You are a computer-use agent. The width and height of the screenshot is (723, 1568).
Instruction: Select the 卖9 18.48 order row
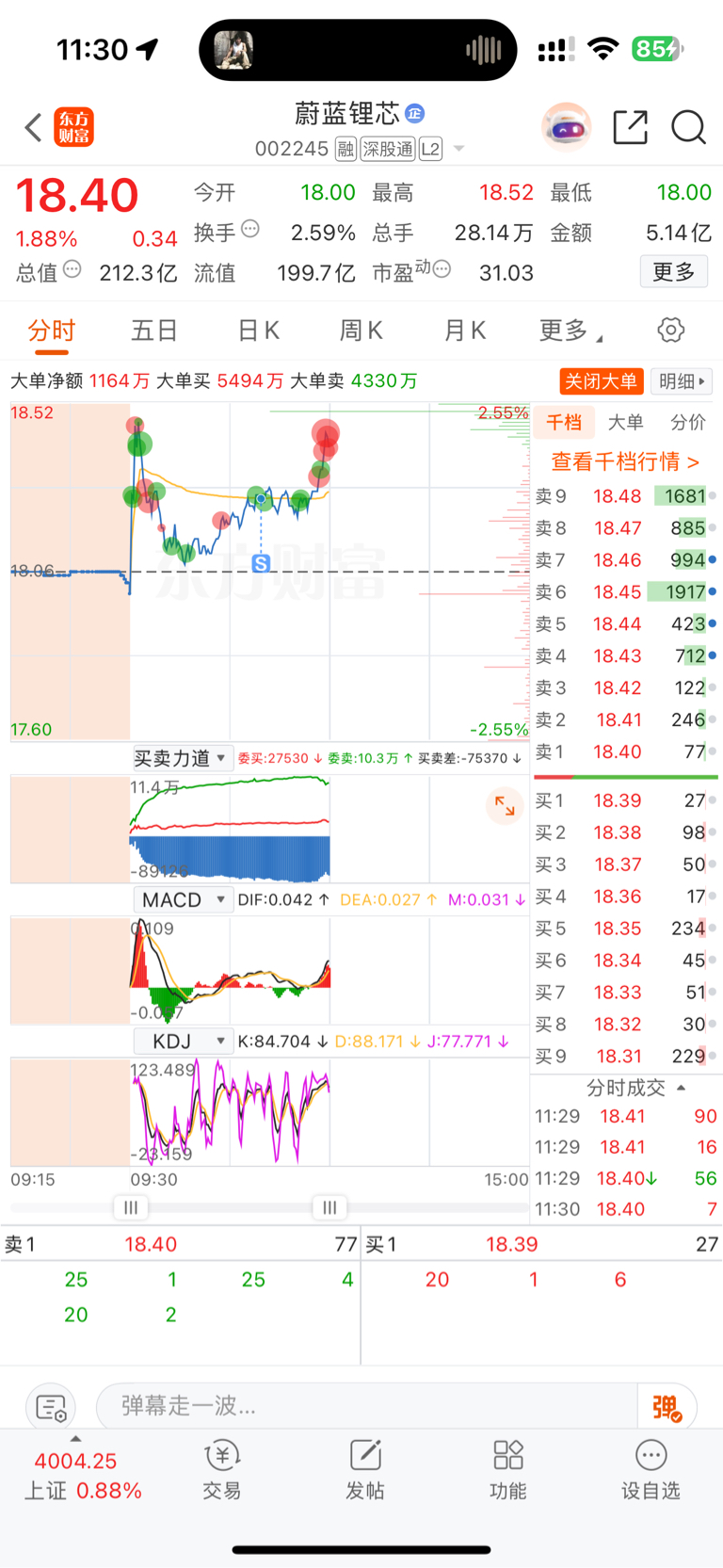pyautogui.click(x=626, y=496)
